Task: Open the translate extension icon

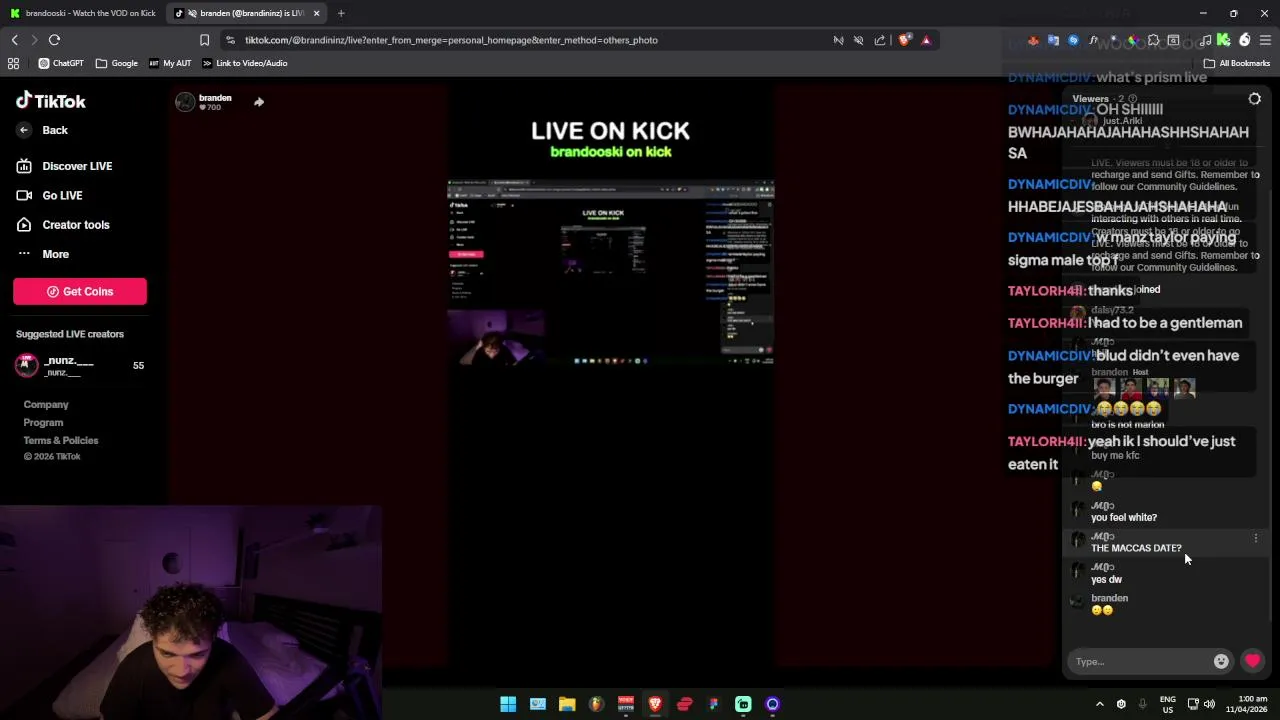Action: (1053, 40)
